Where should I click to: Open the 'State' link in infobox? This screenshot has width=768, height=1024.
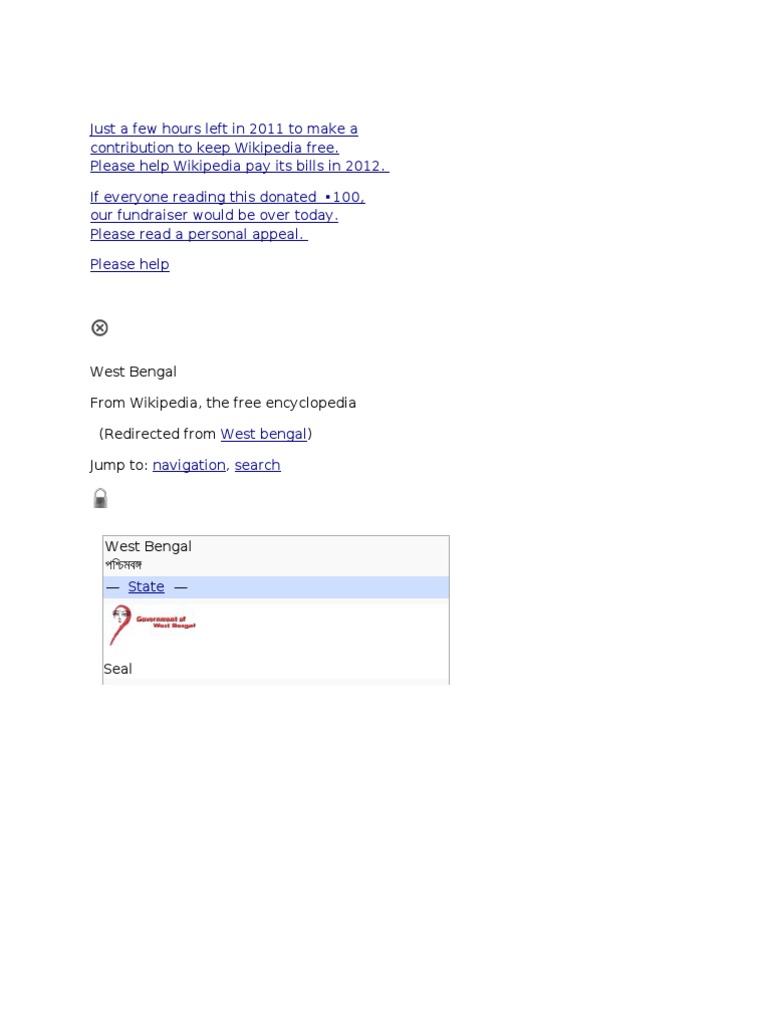pyautogui.click(x=146, y=586)
